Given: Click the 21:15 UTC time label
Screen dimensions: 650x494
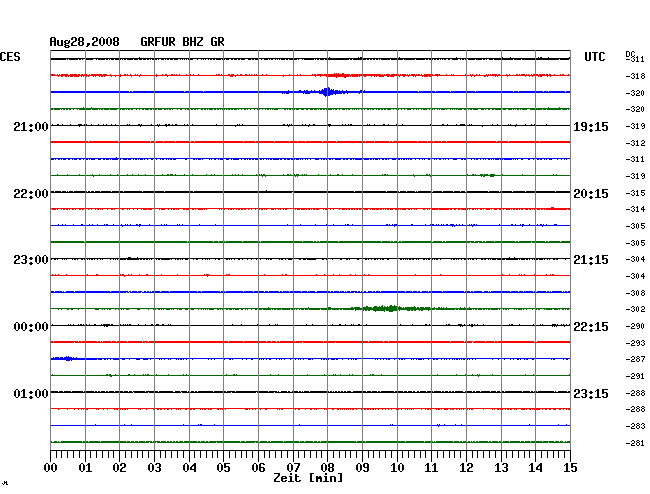Looking at the screenshot, I should [x=591, y=260].
